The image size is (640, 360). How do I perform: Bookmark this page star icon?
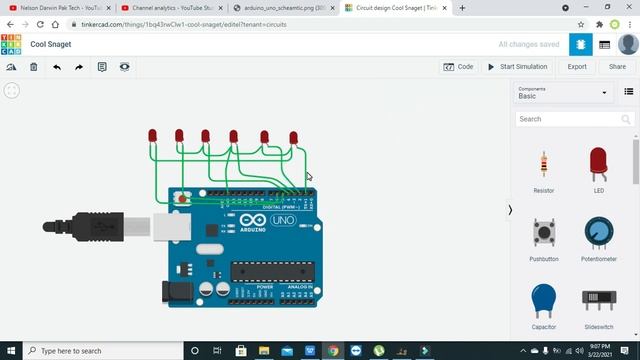coord(580,24)
